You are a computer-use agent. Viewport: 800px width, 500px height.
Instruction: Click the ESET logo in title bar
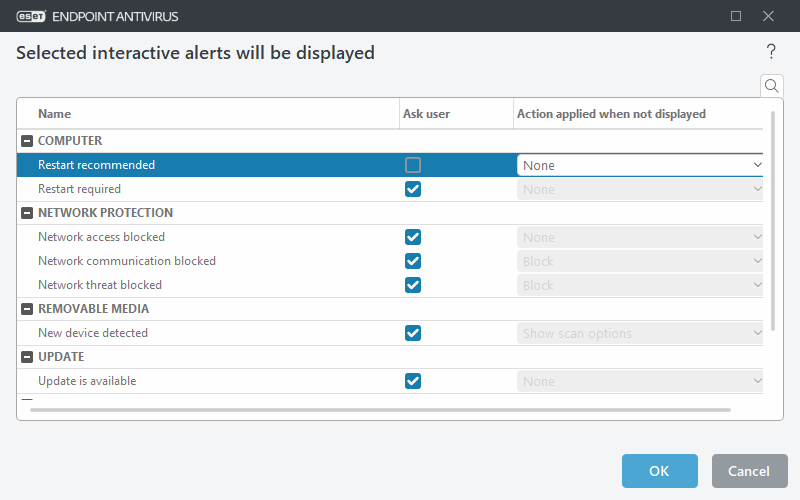31,16
